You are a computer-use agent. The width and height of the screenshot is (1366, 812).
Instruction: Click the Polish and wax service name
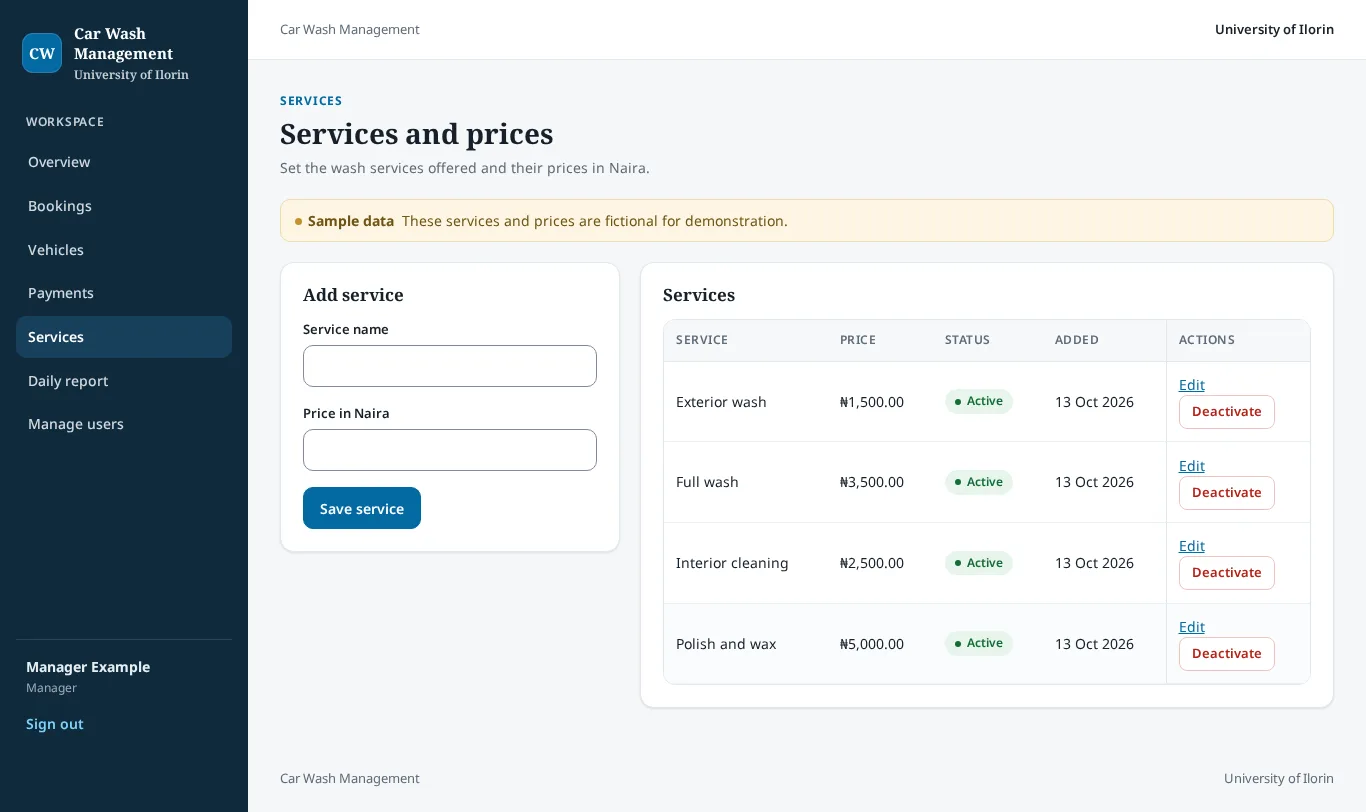pyautogui.click(x=726, y=644)
